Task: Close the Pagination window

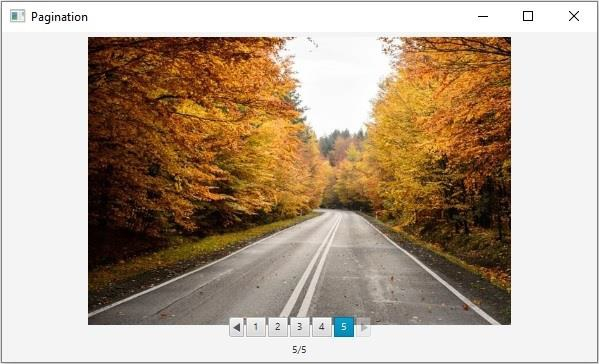Action: (x=574, y=16)
